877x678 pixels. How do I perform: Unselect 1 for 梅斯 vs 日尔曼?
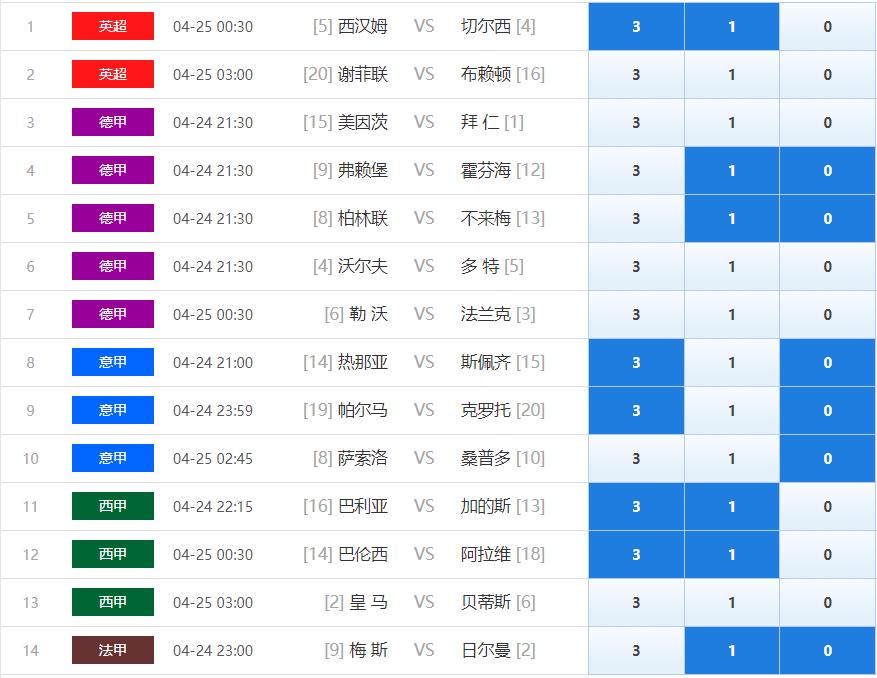click(x=732, y=651)
